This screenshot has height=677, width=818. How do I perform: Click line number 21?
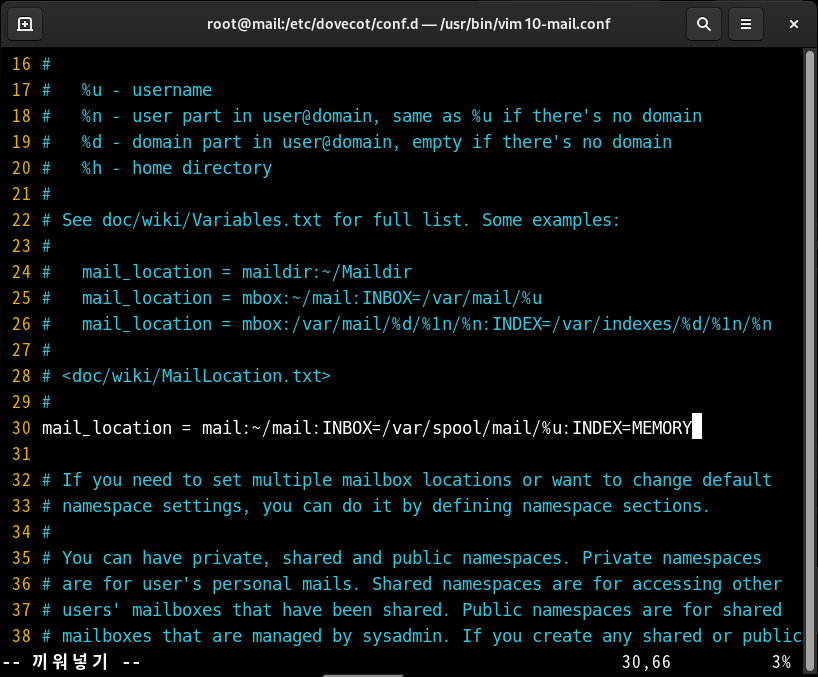tap(21, 194)
